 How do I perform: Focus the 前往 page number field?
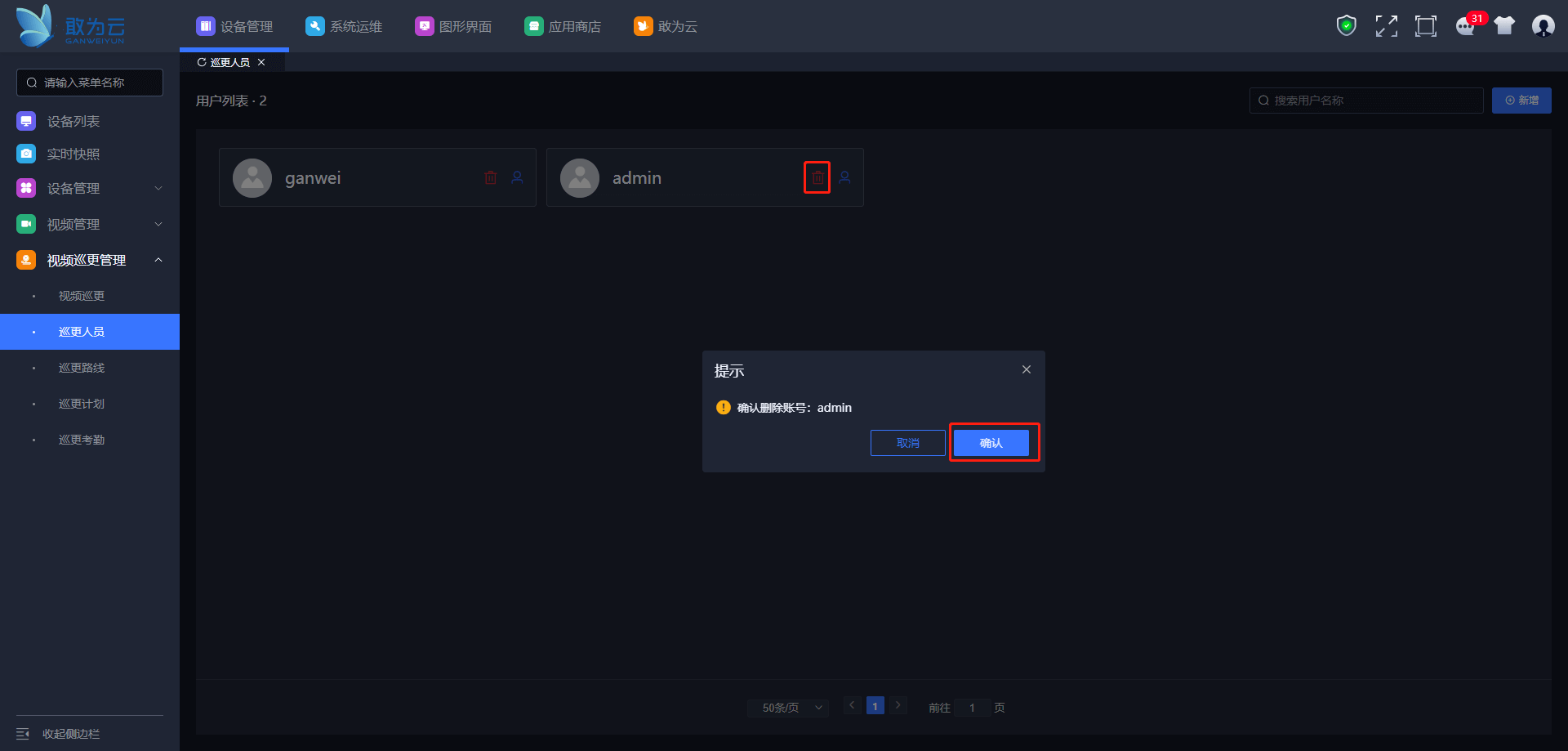point(972,708)
